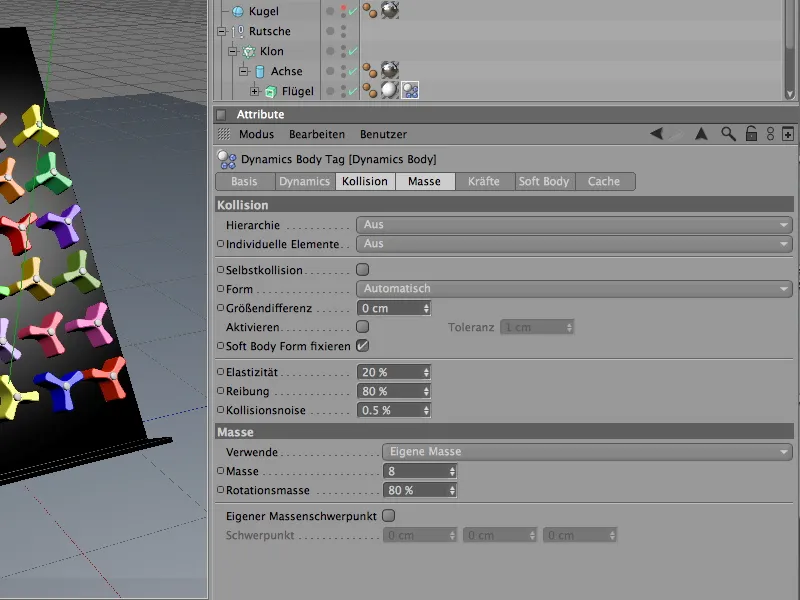Switch to the Dynamics tab
The height and width of the screenshot is (600, 800).
click(x=305, y=182)
